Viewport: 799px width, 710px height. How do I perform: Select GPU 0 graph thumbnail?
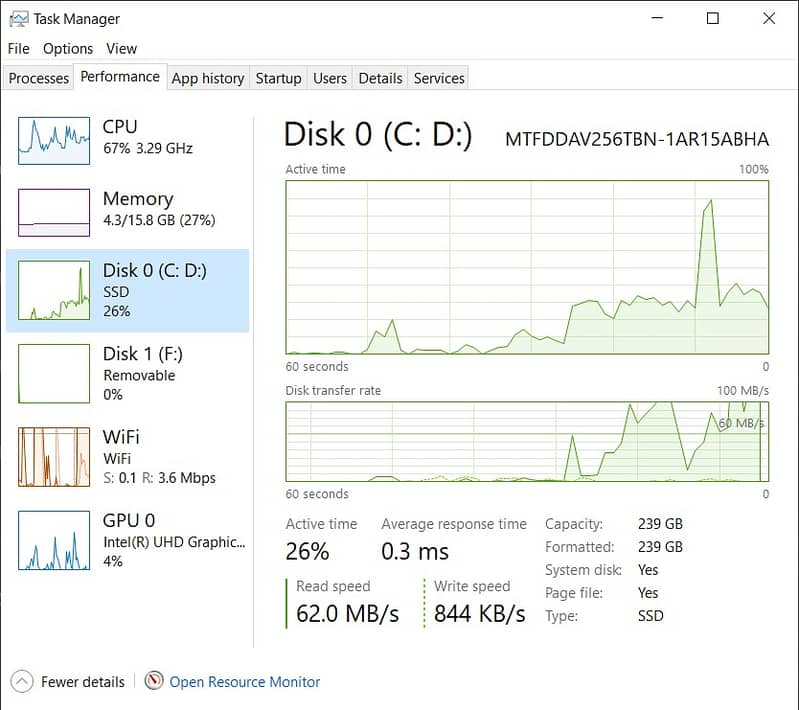click(54, 540)
